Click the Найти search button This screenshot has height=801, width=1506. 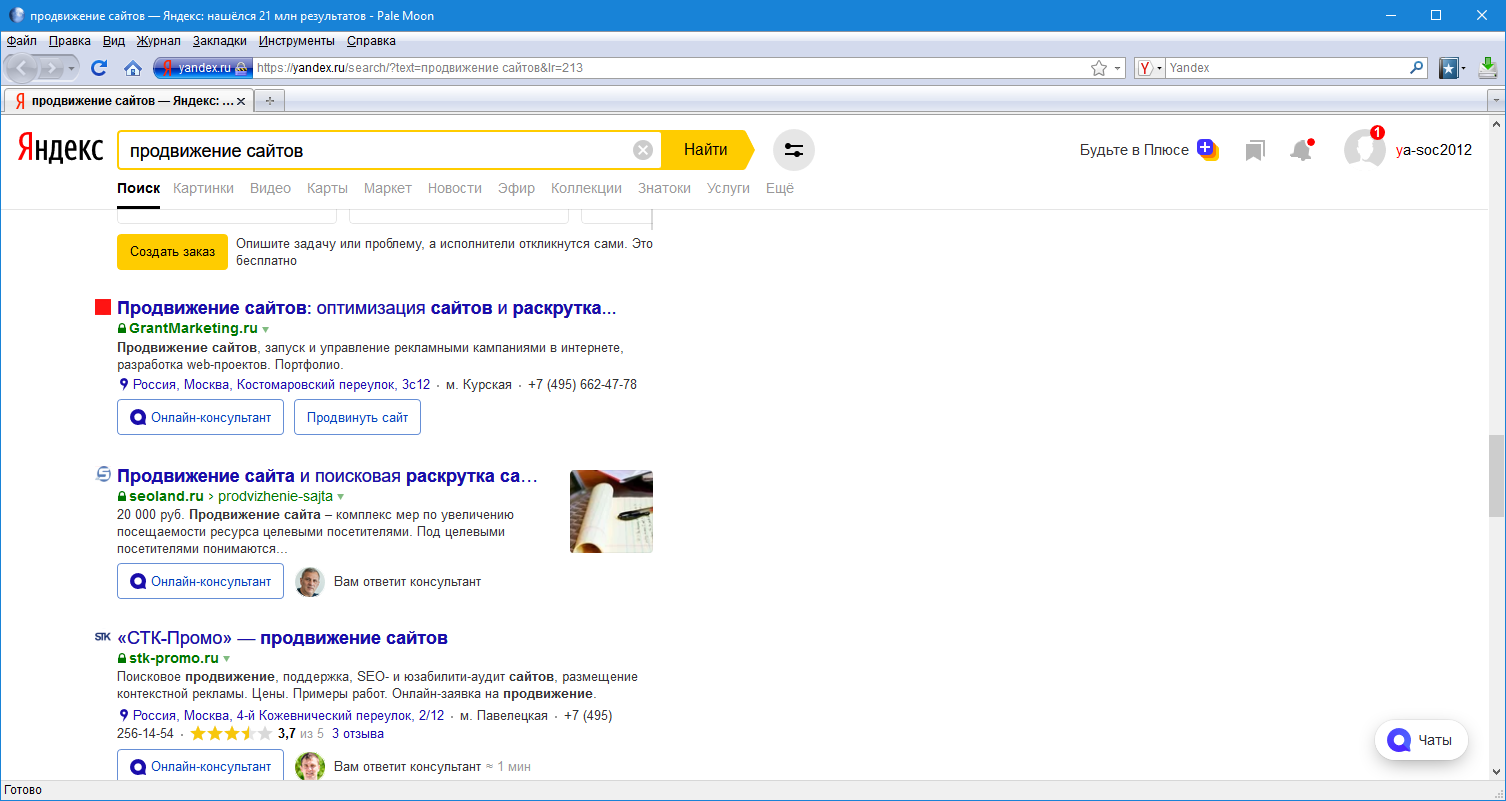point(706,150)
